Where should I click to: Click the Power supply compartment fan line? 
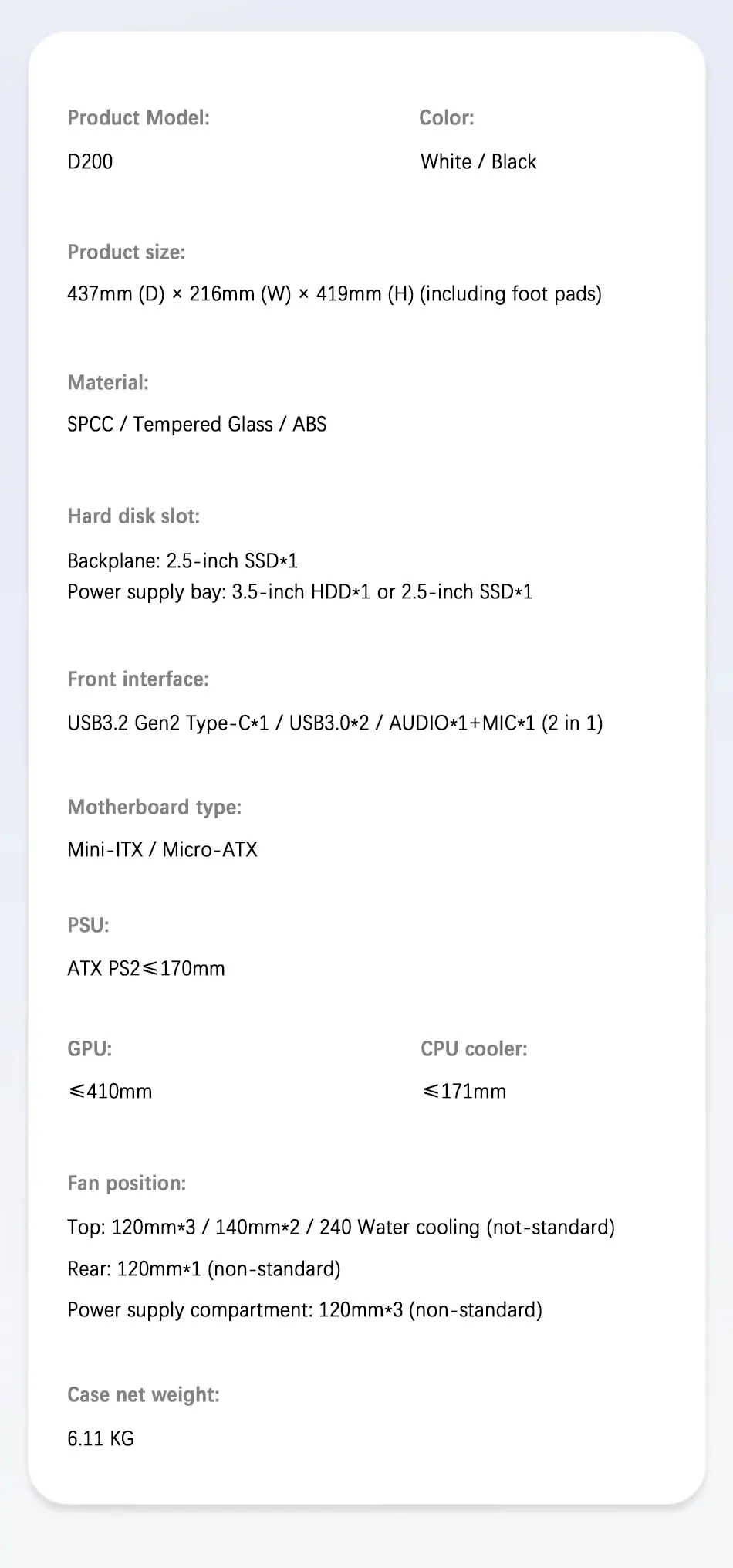(305, 1310)
